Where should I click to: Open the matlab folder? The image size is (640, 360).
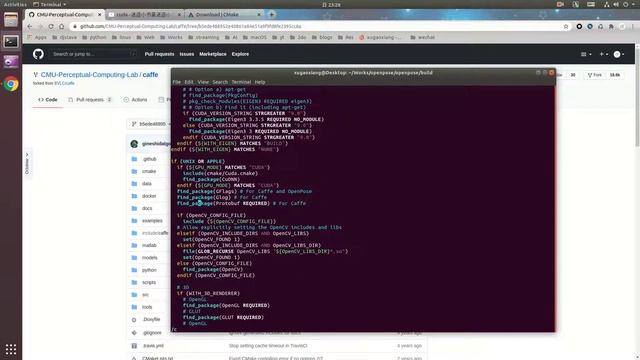click(149, 245)
